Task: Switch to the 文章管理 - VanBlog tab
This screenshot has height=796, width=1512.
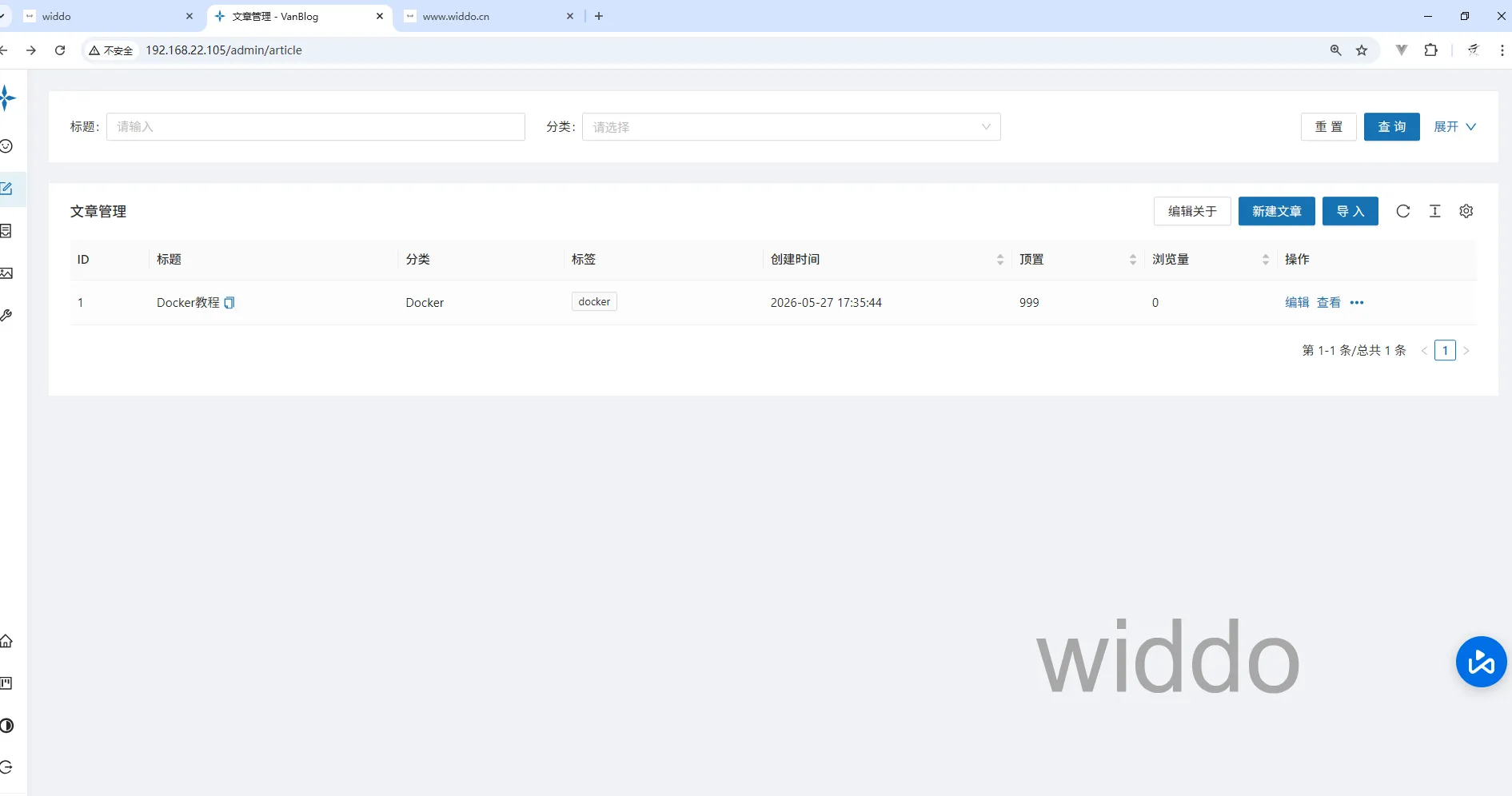Action: pos(299,16)
